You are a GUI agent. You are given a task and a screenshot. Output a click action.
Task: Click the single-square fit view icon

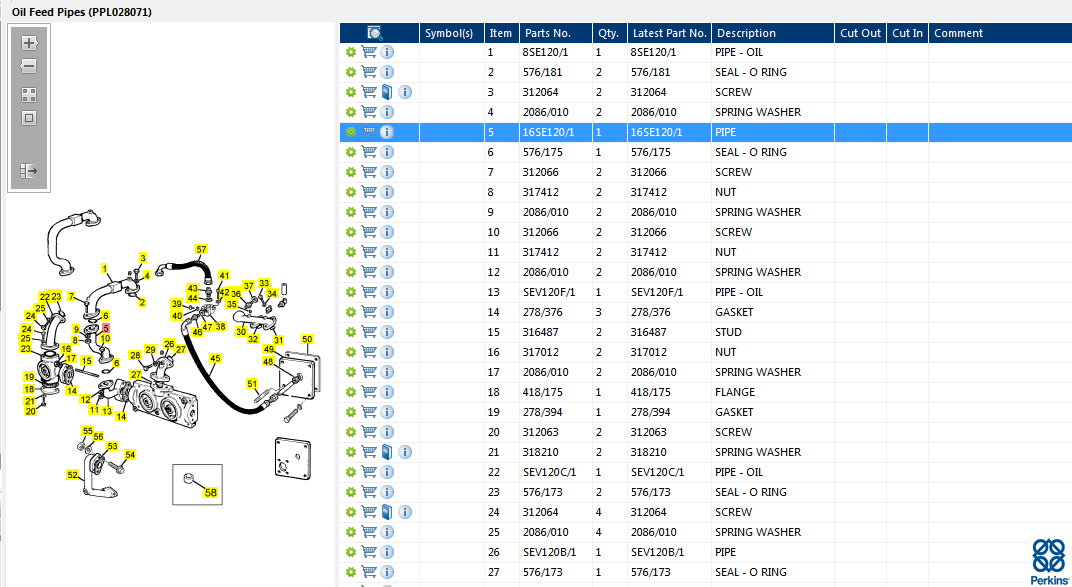pyautogui.click(x=29, y=118)
